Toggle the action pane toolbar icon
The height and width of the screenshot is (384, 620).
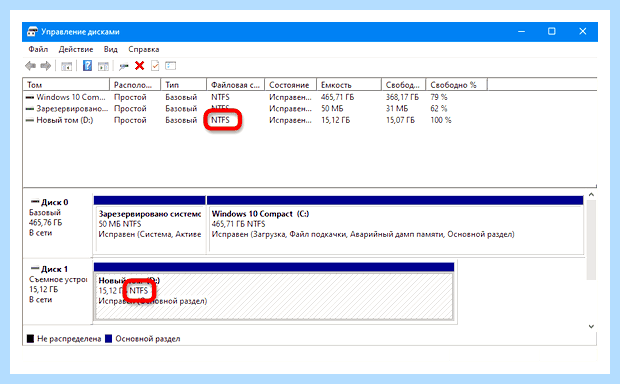coord(103,66)
